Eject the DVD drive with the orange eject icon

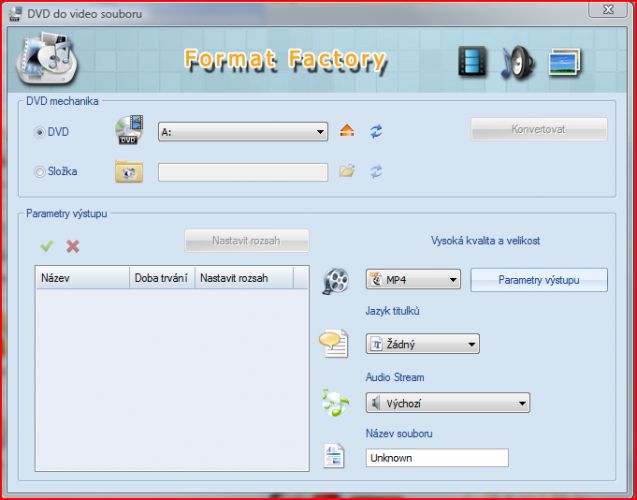347,131
